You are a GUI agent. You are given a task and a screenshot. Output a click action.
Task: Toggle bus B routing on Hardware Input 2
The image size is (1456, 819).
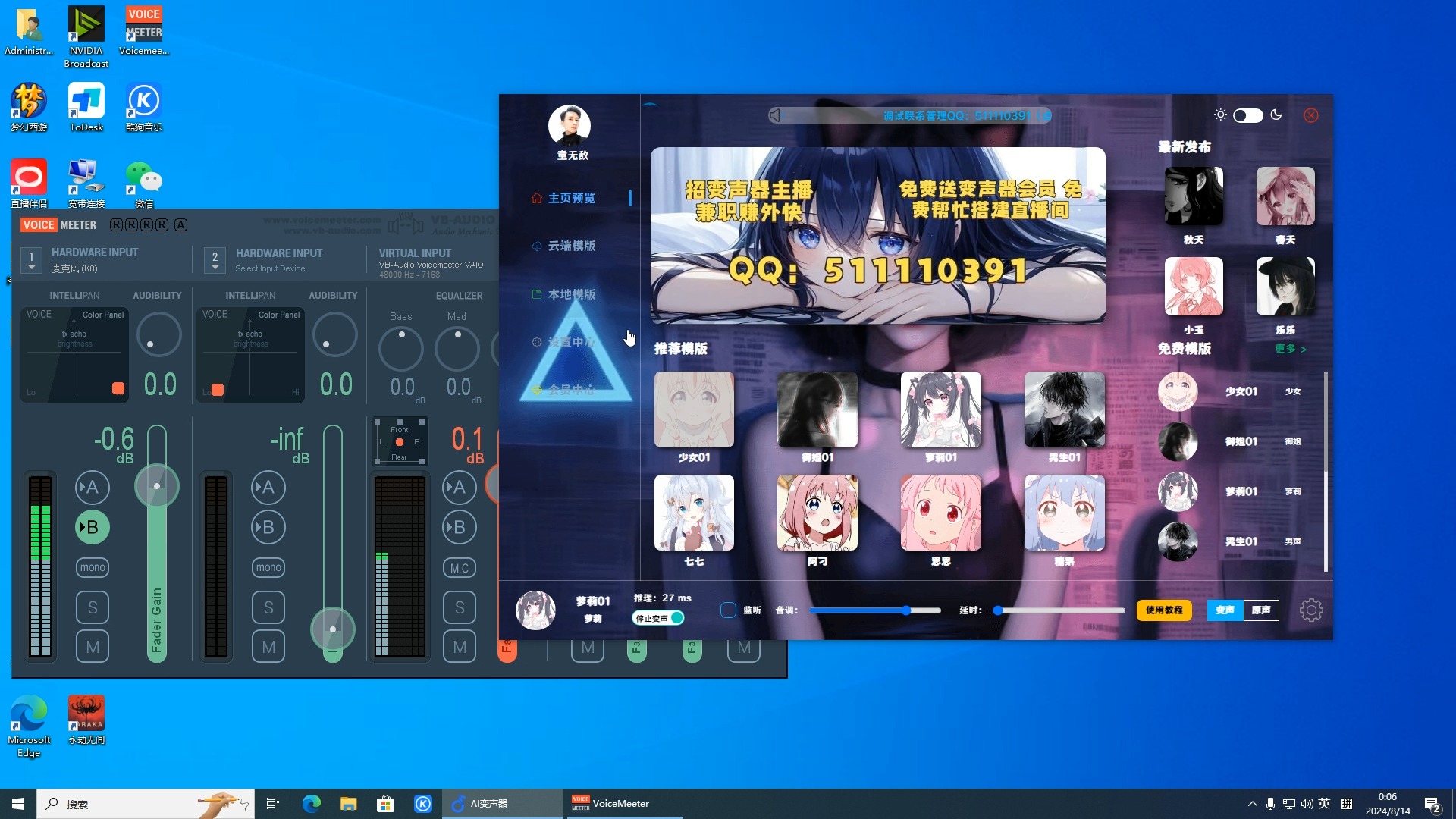[268, 527]
